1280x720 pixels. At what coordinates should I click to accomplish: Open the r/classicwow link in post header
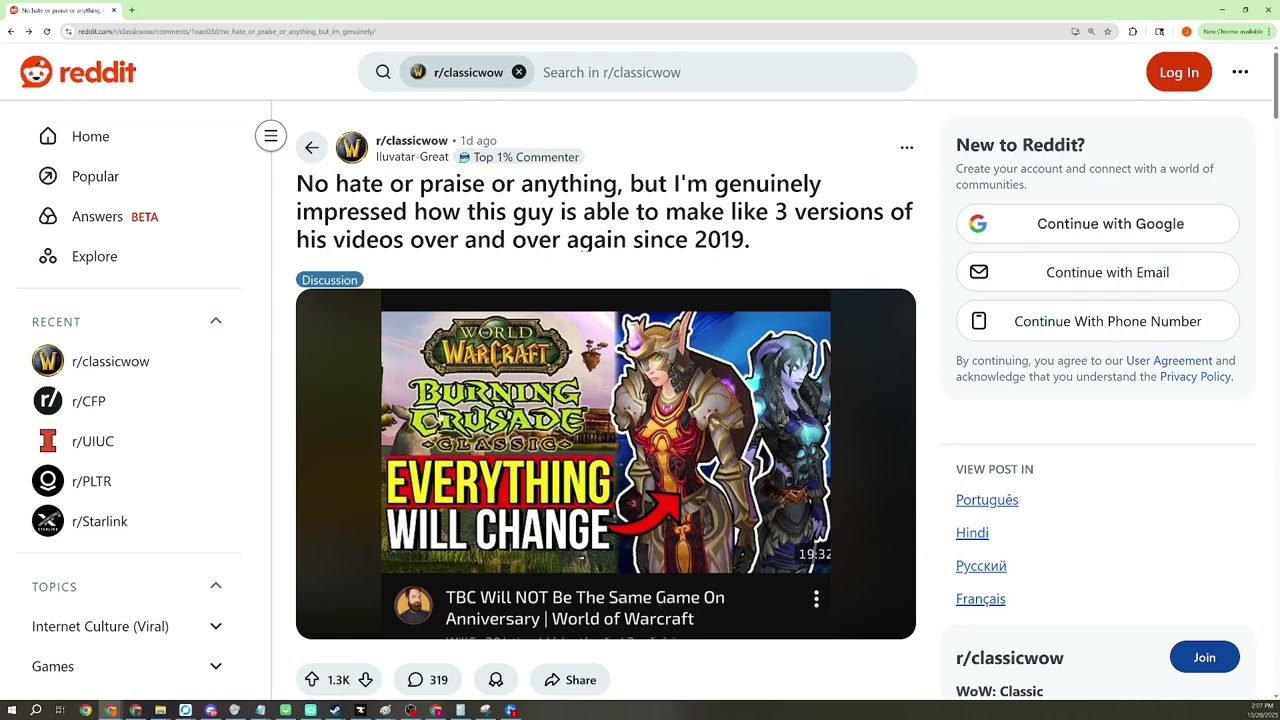coord(412,141)
